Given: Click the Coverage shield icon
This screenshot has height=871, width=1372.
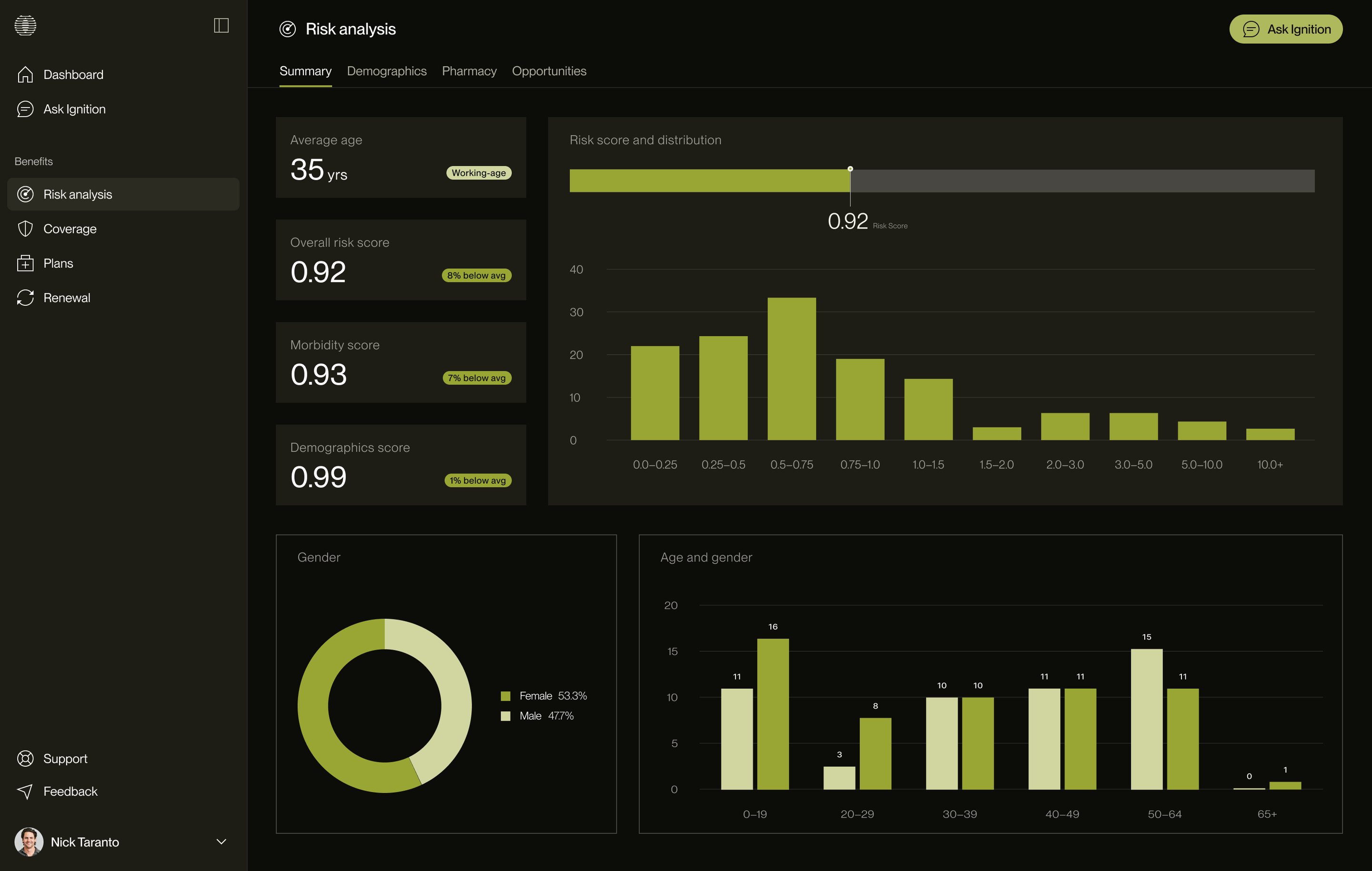Looking at the screenshot, I should click(25, 229).
